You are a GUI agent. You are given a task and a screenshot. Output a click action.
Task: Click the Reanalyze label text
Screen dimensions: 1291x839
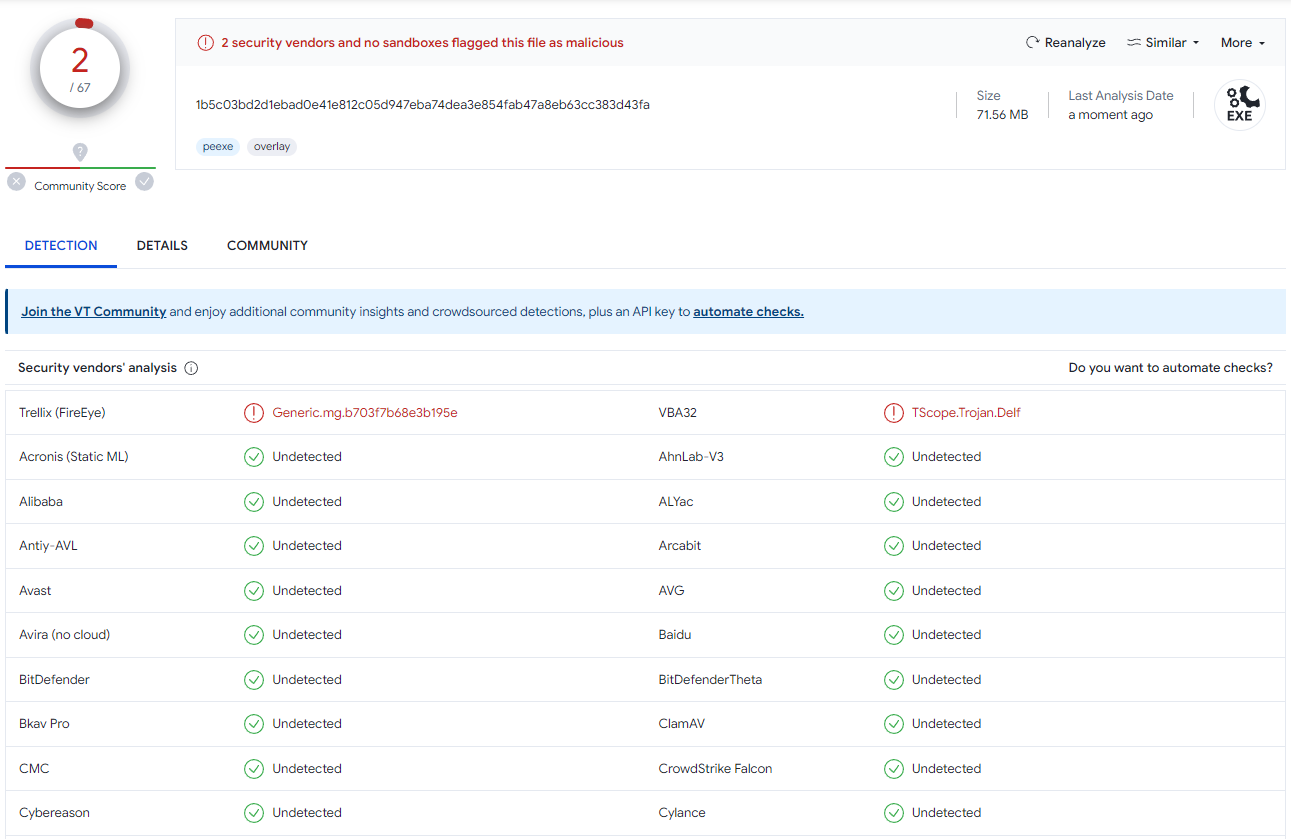point(1075,43)
